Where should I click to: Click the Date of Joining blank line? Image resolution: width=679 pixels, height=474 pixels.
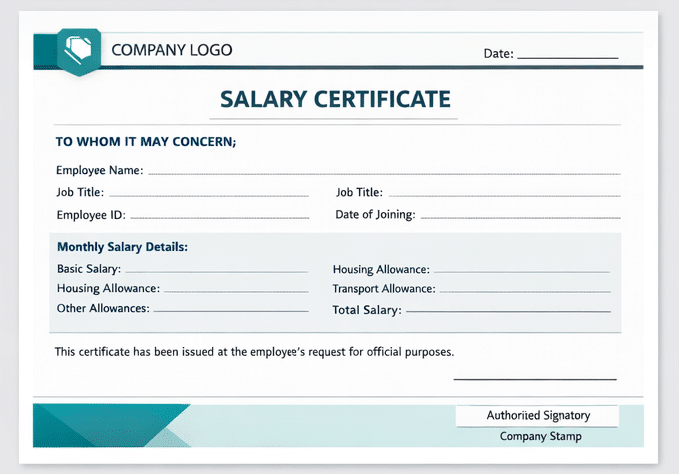(521, 218)
